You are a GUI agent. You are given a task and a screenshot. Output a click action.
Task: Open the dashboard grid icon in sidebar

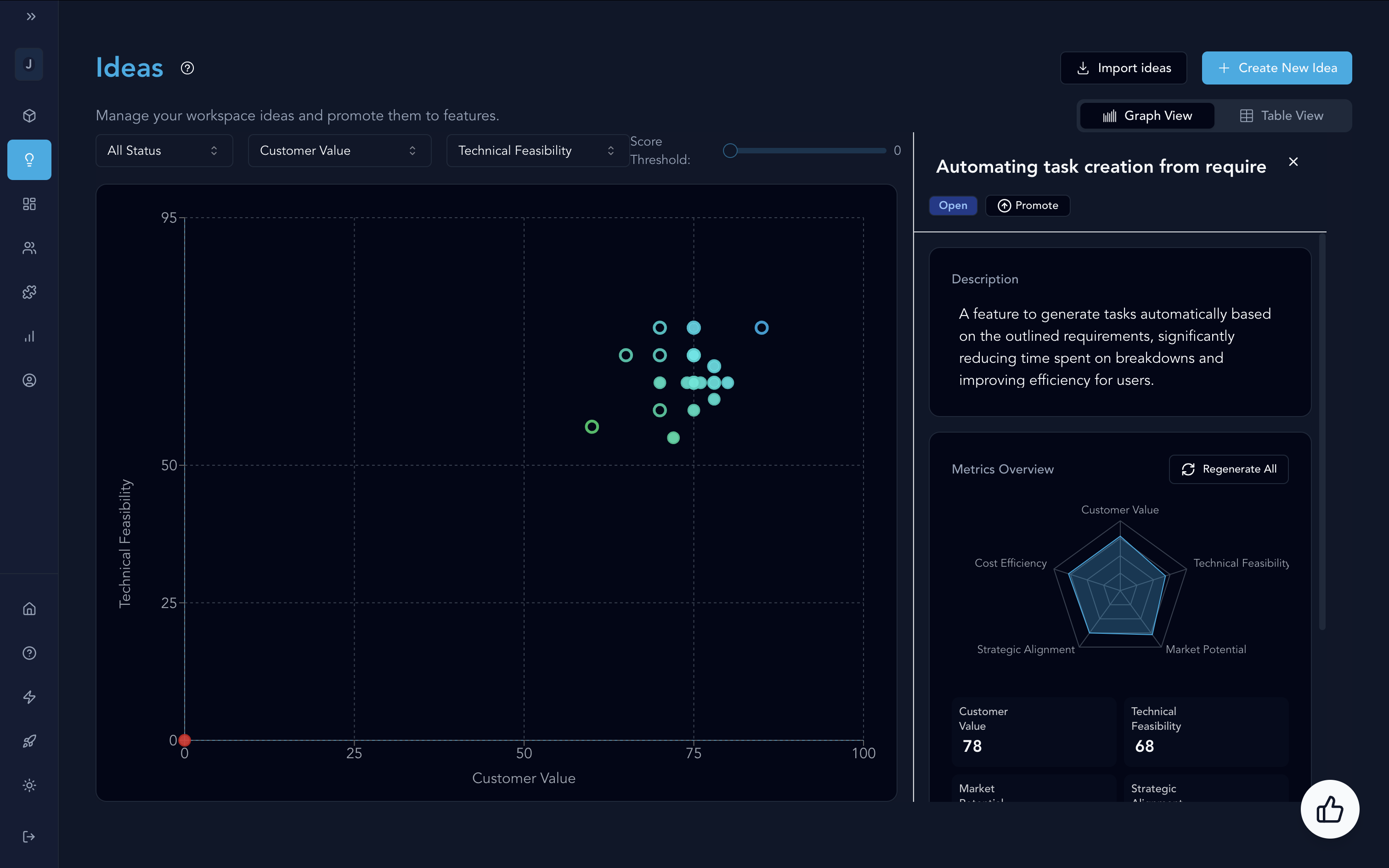tap(29, 204)
